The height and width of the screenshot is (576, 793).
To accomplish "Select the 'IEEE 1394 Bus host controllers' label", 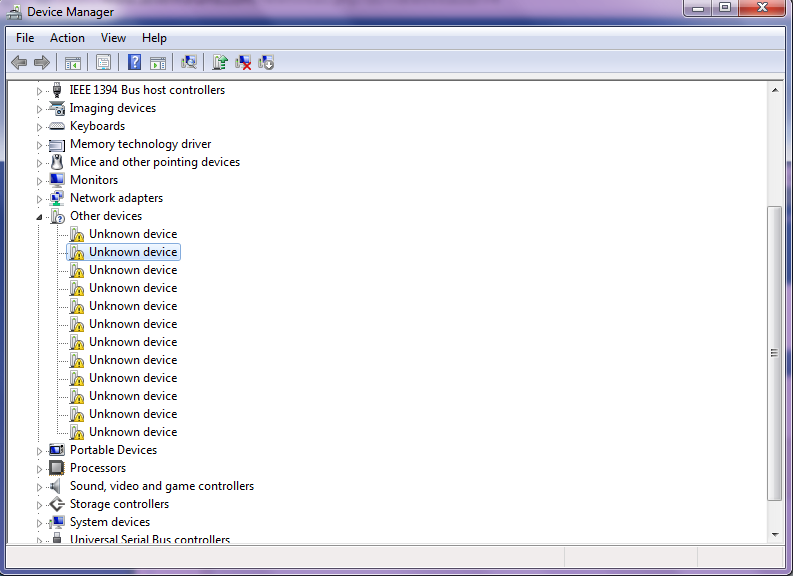I will [147, 90].
